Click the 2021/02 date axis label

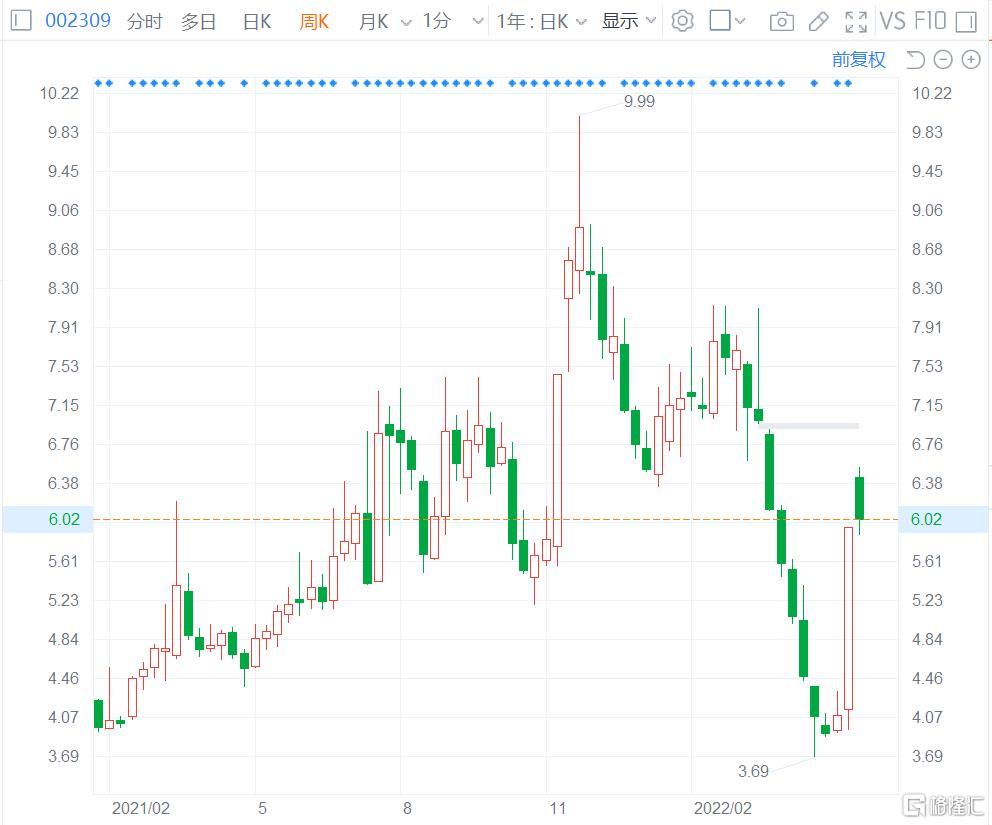[x=140, y=808]
